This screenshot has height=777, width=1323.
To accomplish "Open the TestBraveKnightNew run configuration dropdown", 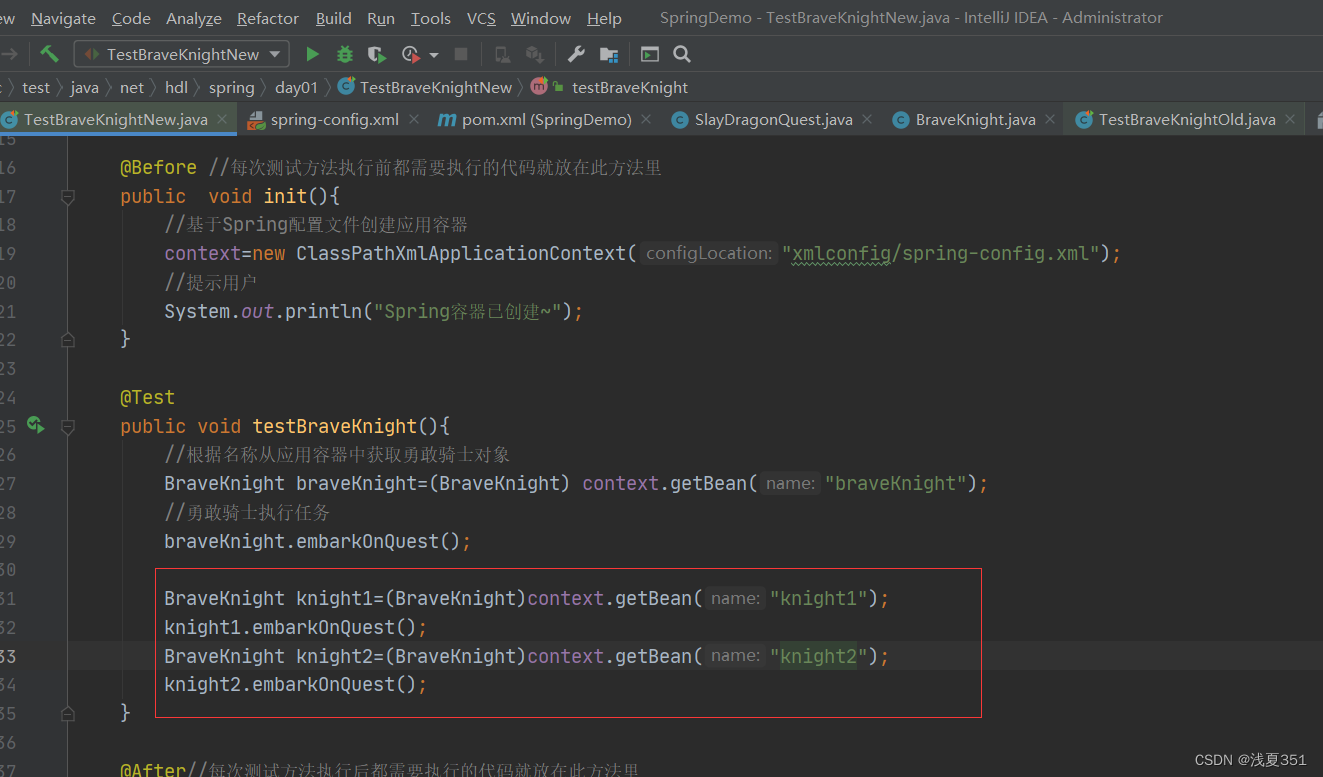I will pyautogui.click(x=182, y=54).
